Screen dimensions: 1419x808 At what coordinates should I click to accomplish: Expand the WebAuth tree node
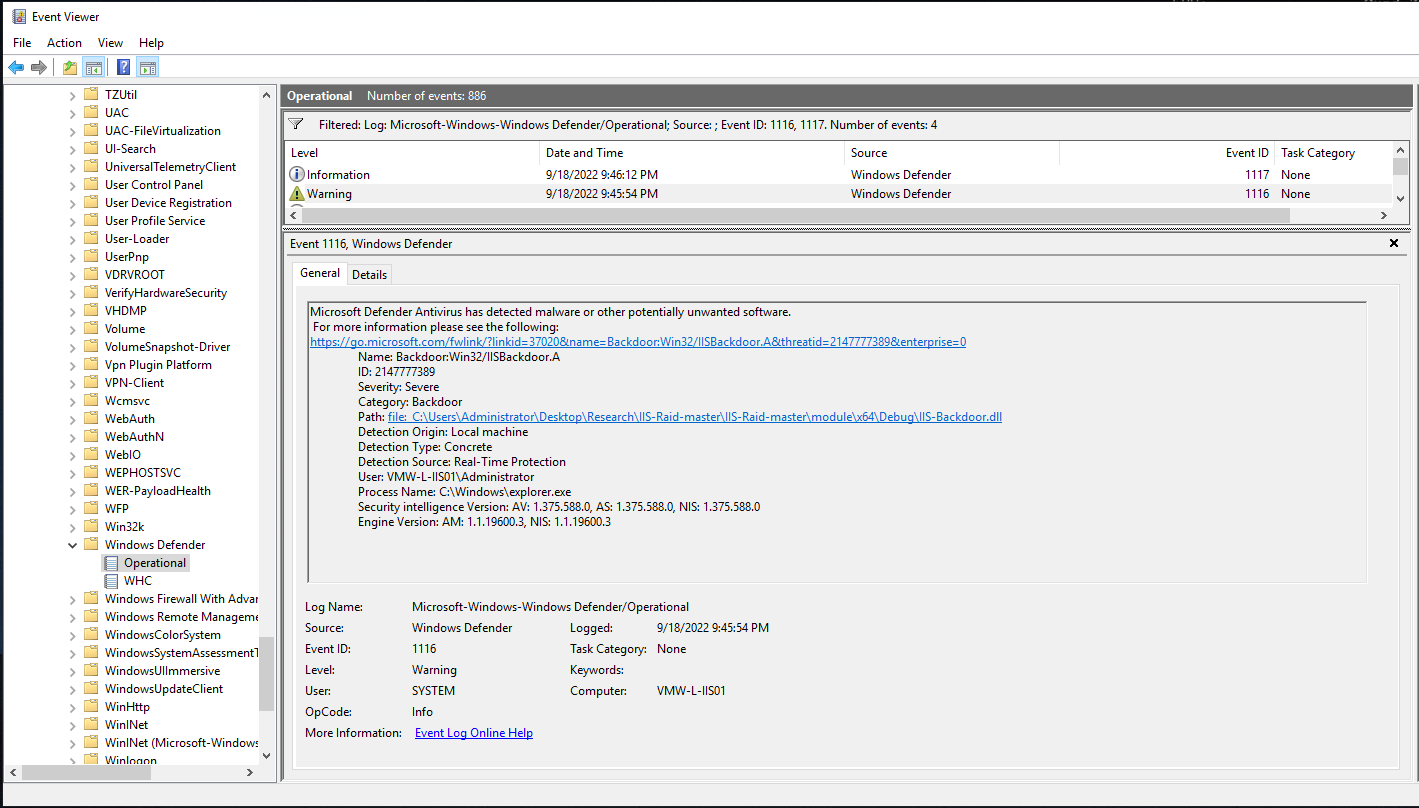coord(72,419)
